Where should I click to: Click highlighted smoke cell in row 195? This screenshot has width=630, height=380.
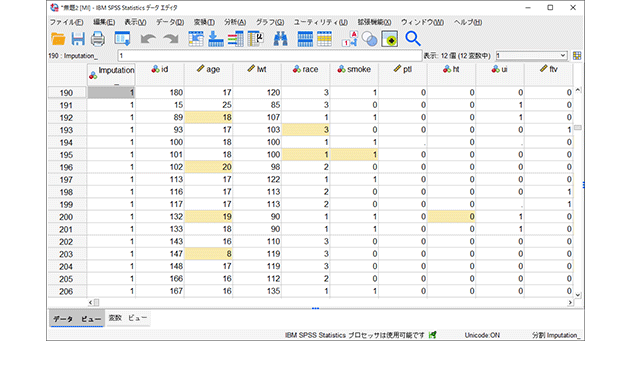tap(354, 155)
